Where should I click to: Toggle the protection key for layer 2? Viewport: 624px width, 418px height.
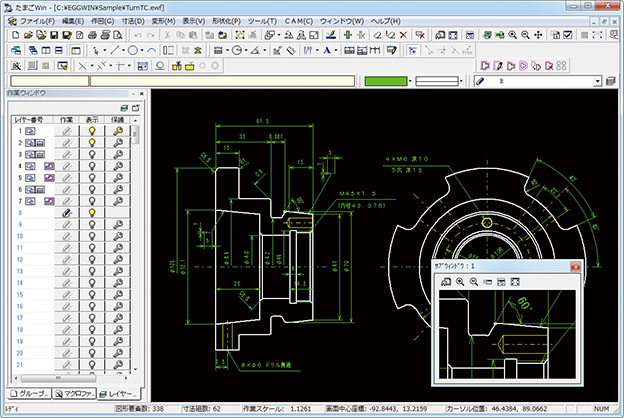(x=118, y=142)
